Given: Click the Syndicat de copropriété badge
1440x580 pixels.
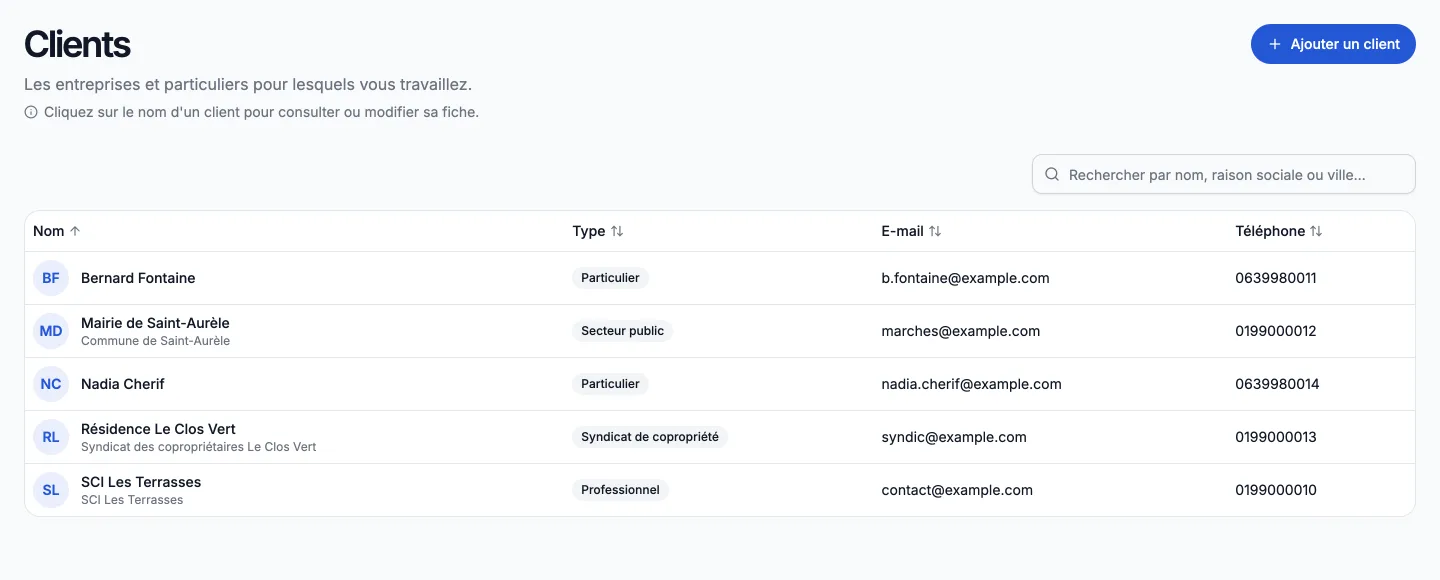Looking at the screenshot, I should [x=650, y=437].
